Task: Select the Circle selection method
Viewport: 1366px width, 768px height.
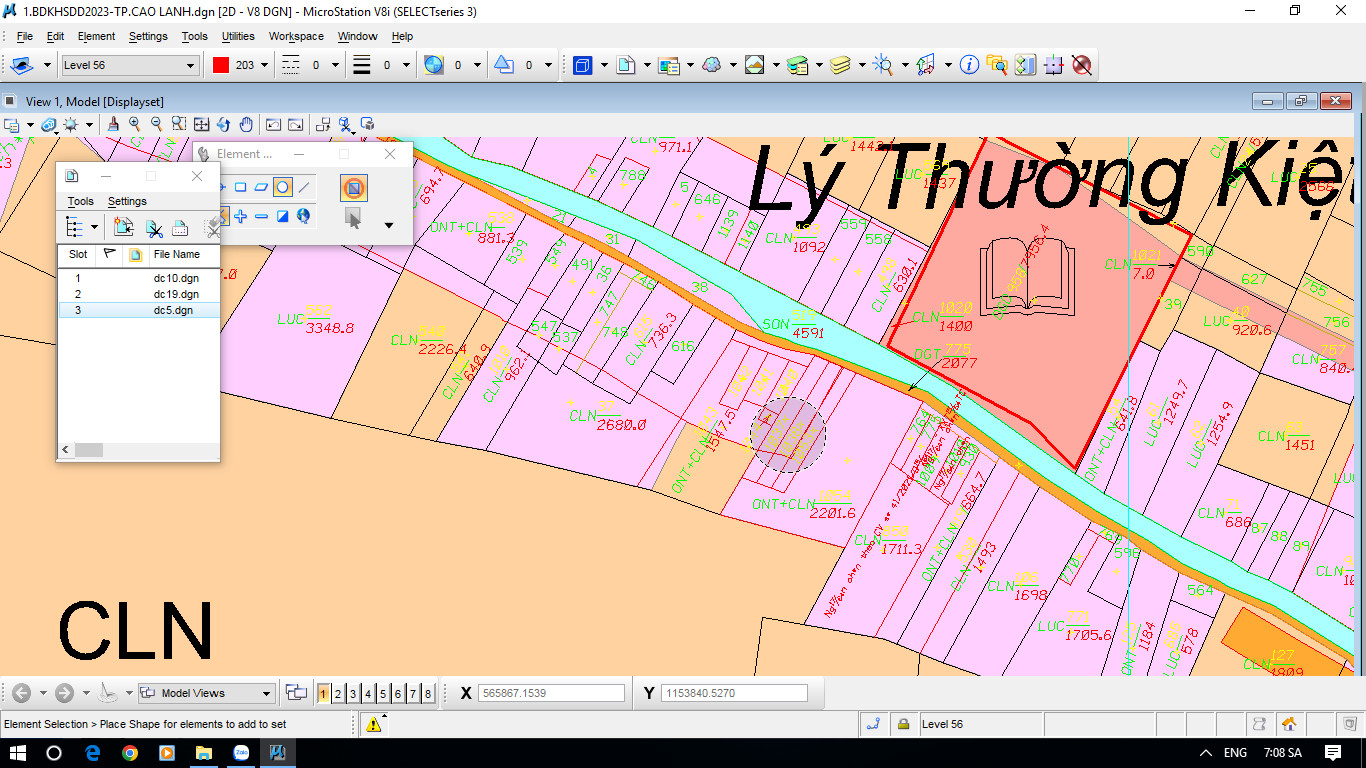Action: click(x=283, y=187)
